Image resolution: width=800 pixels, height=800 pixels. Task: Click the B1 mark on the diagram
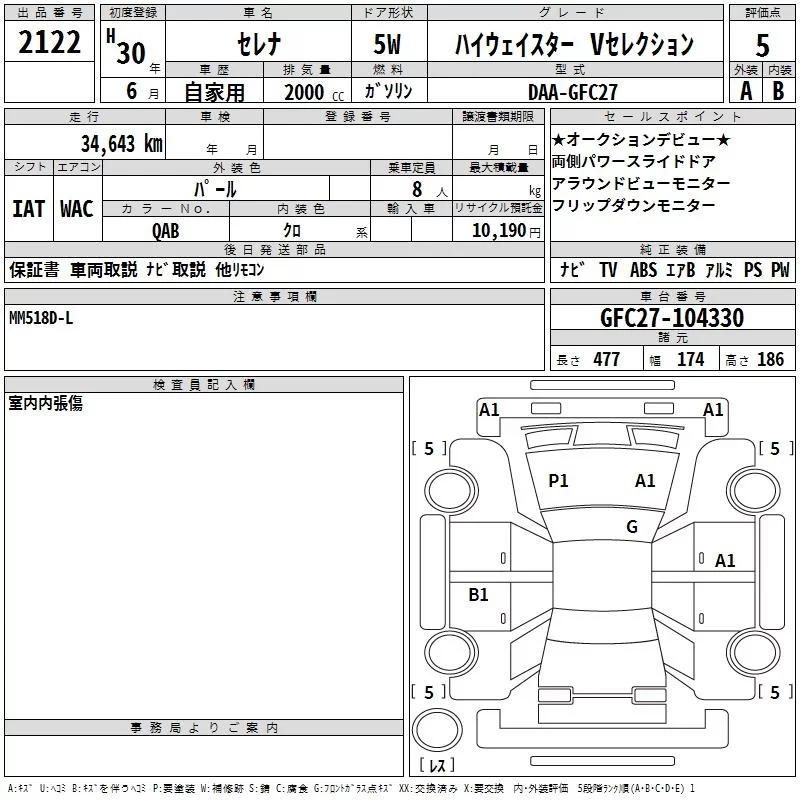pos(478,594)
